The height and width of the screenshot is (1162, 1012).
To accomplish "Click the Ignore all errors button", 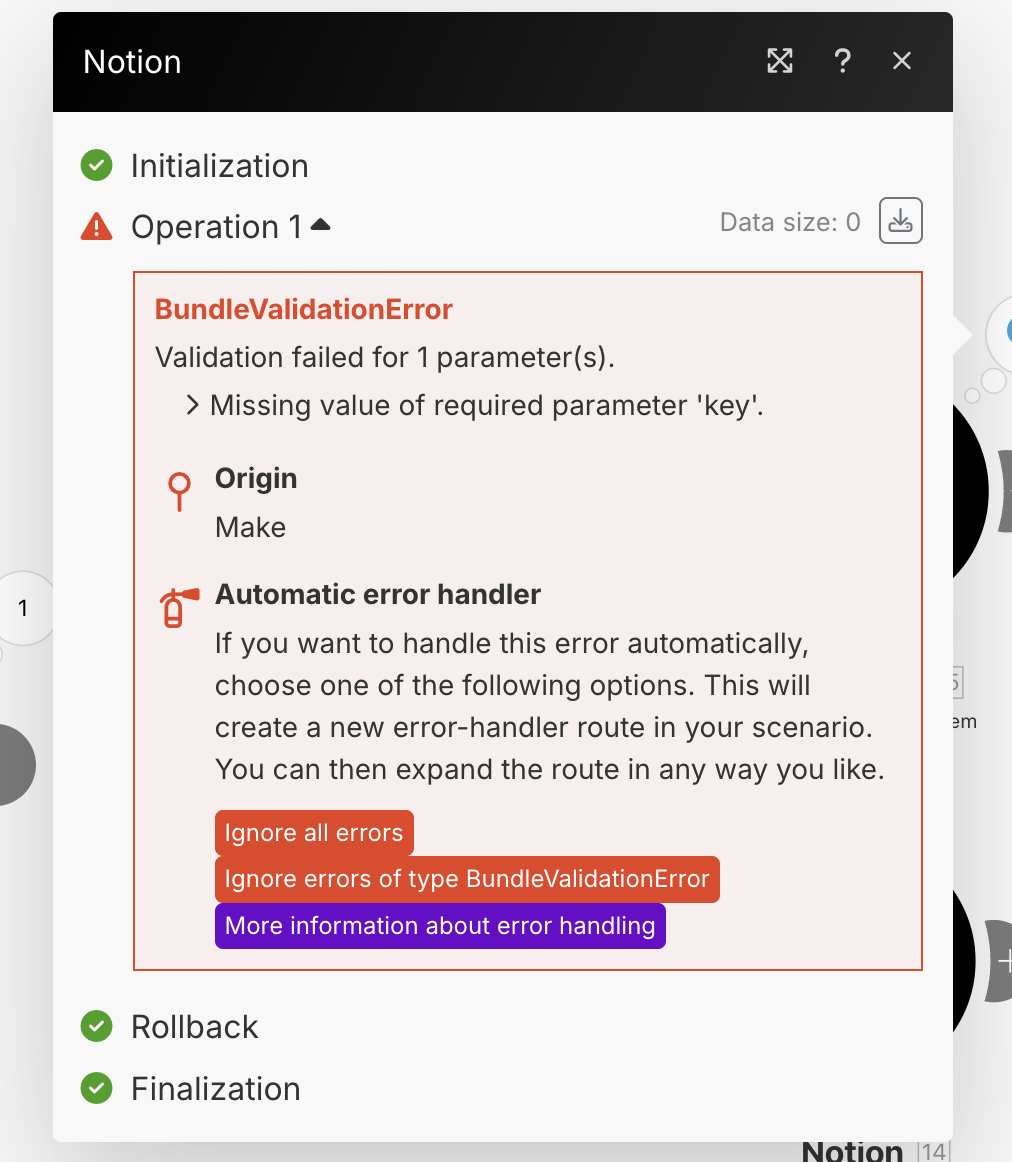I will coord(314,833).
